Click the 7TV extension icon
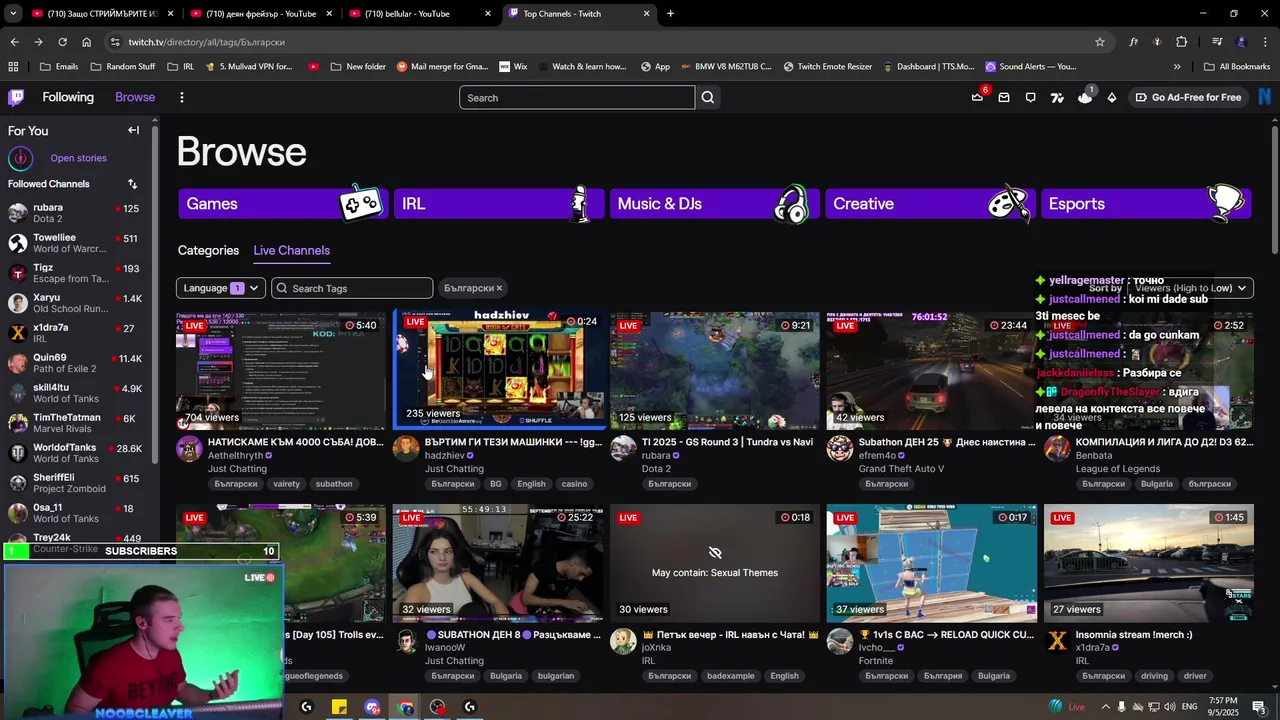 (x=1057, y=97)
